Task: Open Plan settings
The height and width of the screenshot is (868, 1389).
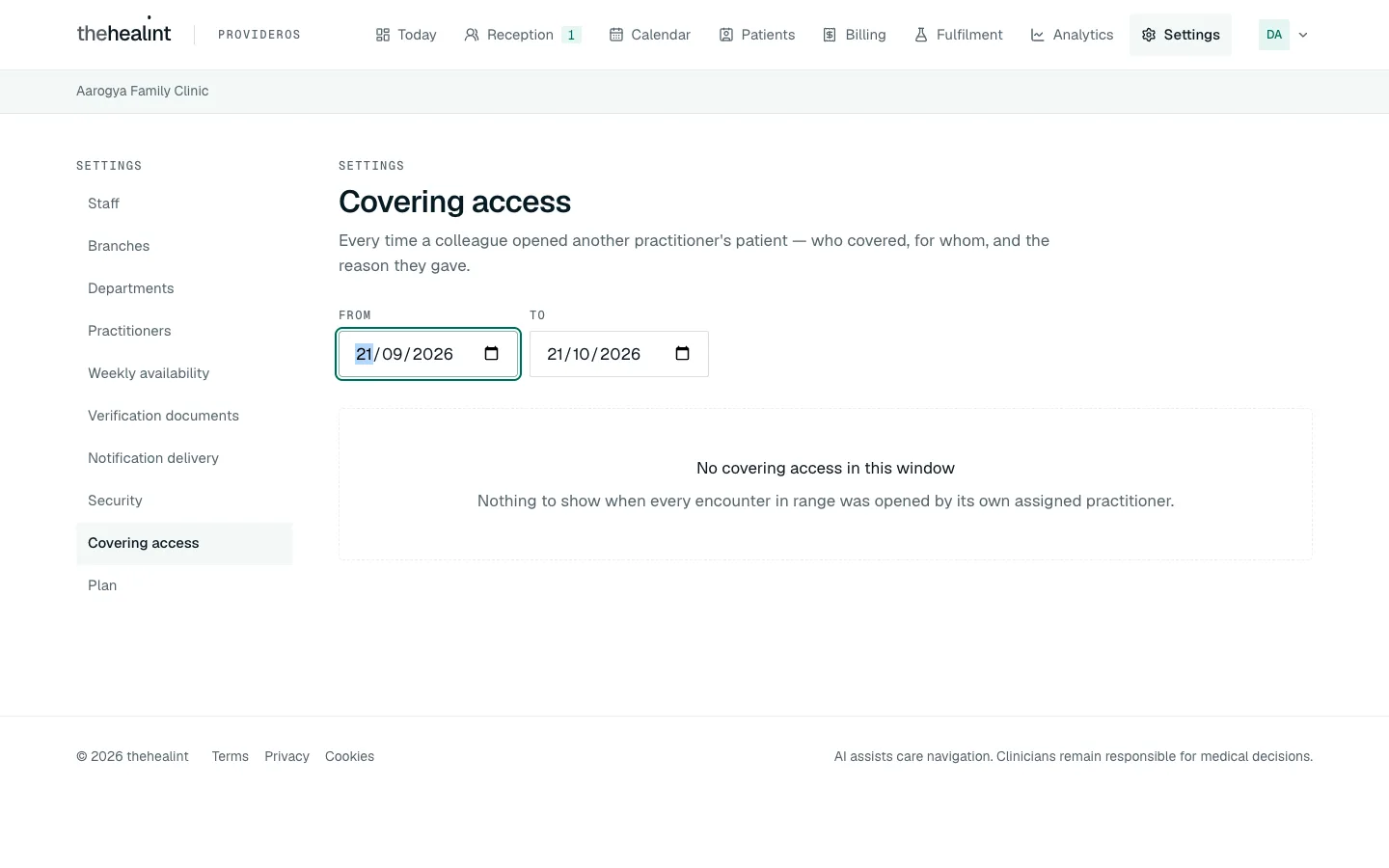Action: coord(184,585)
